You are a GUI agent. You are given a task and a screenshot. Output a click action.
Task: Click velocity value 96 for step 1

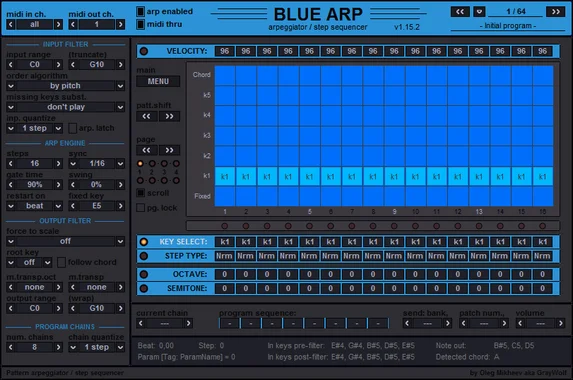(225, 51)
